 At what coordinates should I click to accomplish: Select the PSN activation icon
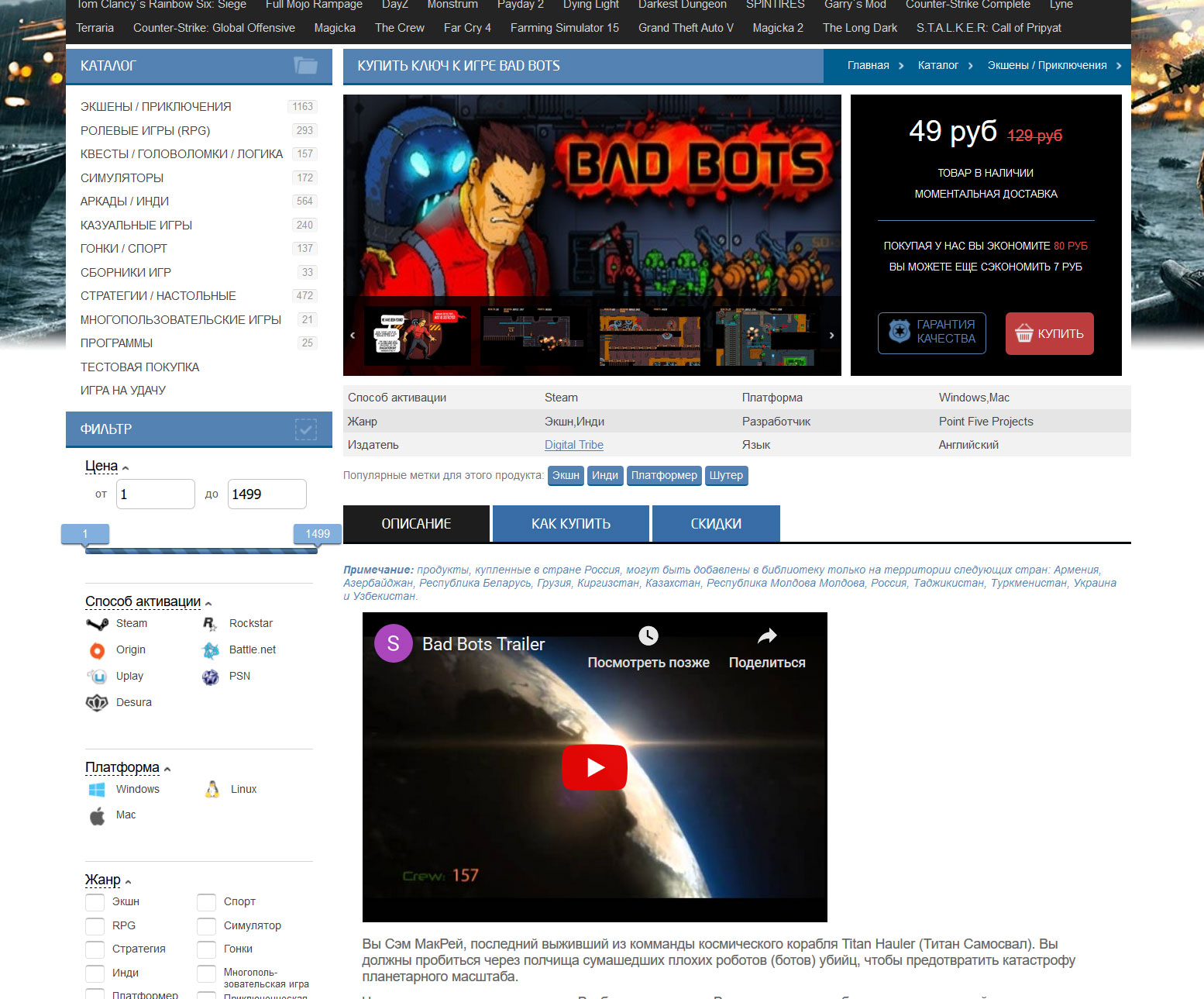pyautogui.click(x=211, y=677)
